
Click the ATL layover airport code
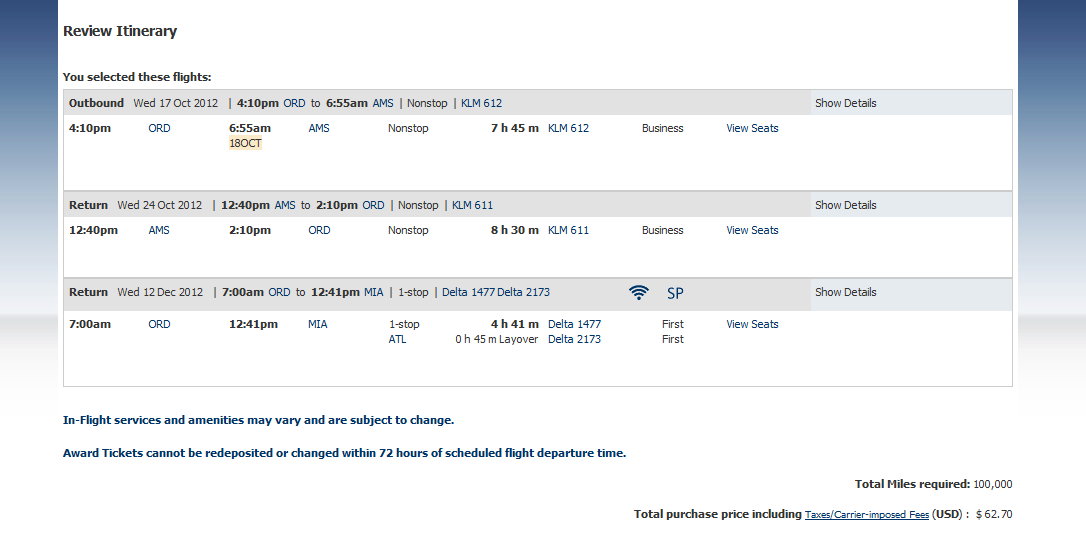click(398, 339)
